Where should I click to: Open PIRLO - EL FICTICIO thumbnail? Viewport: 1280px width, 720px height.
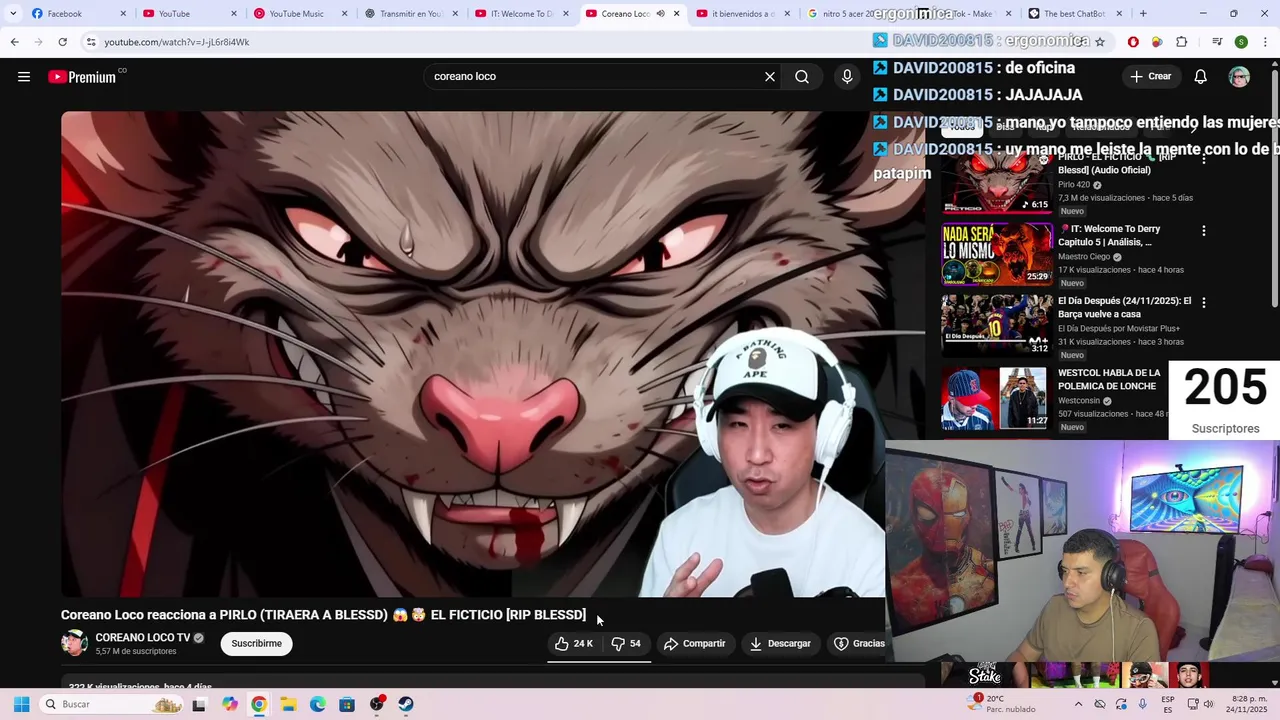point(997,183)
